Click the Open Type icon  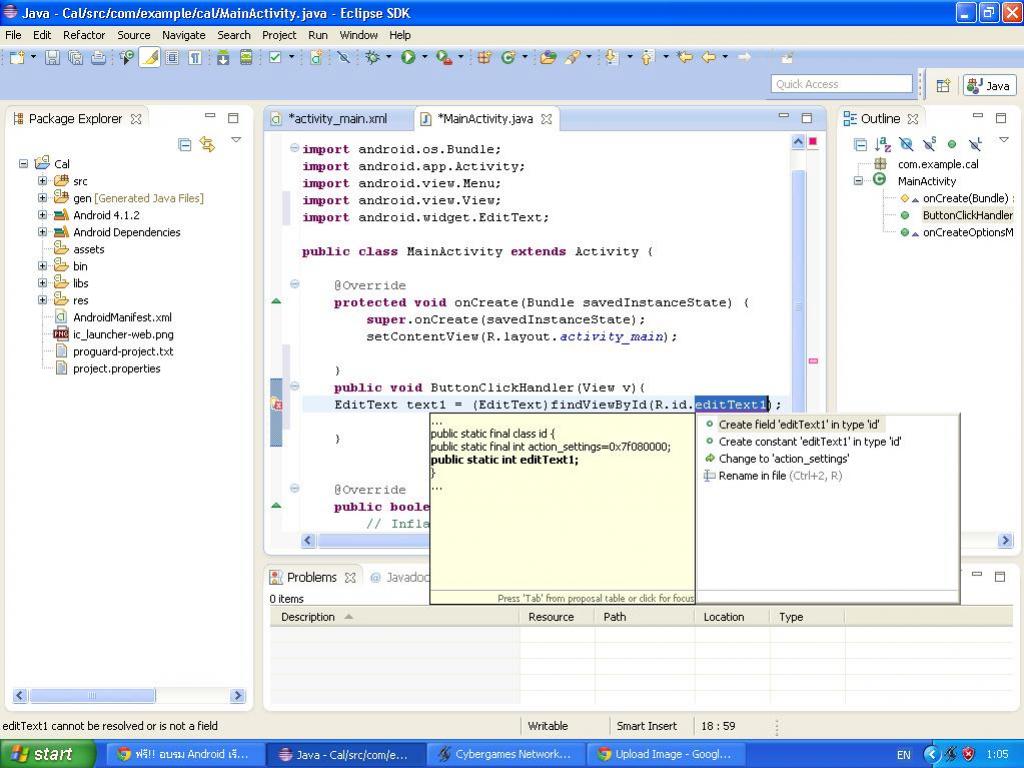click(x=548, y=57)
